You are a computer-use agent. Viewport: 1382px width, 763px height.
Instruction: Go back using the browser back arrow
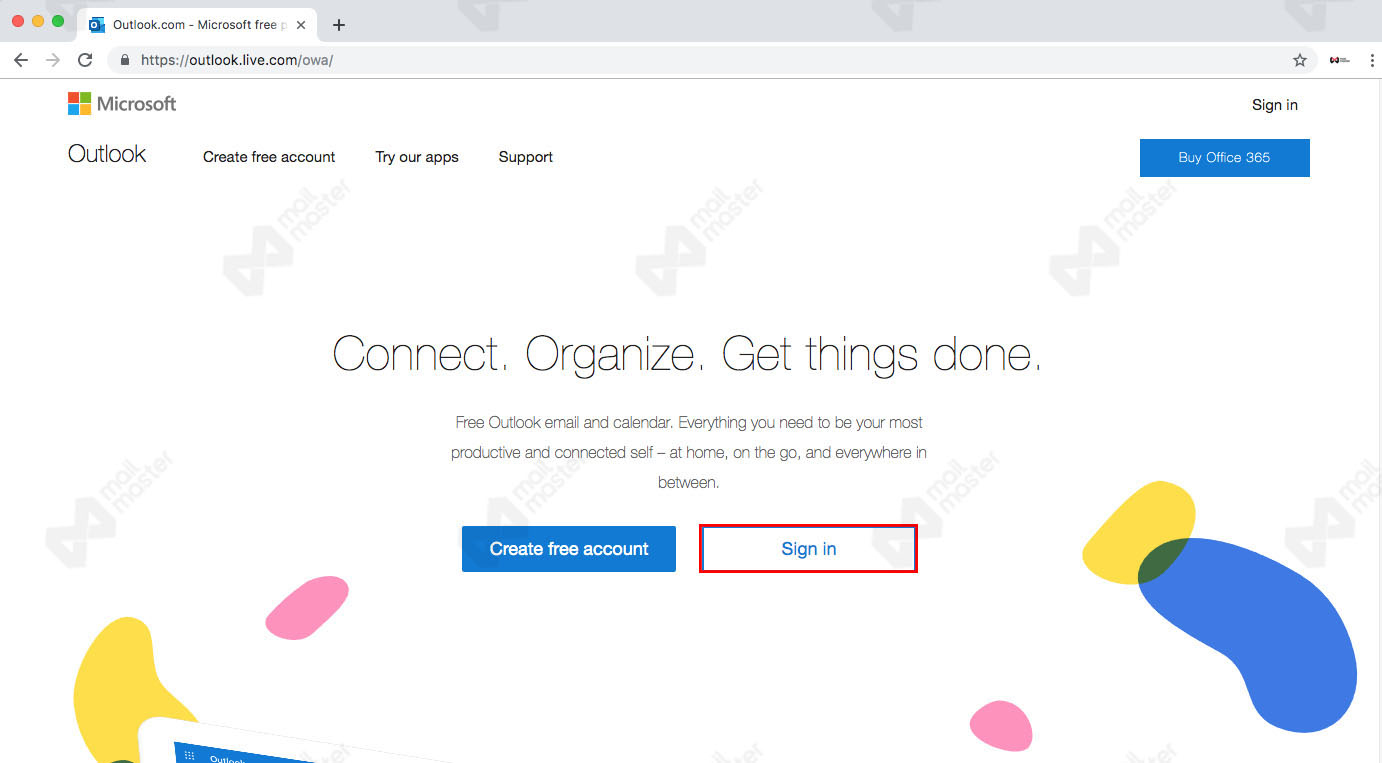21,60
